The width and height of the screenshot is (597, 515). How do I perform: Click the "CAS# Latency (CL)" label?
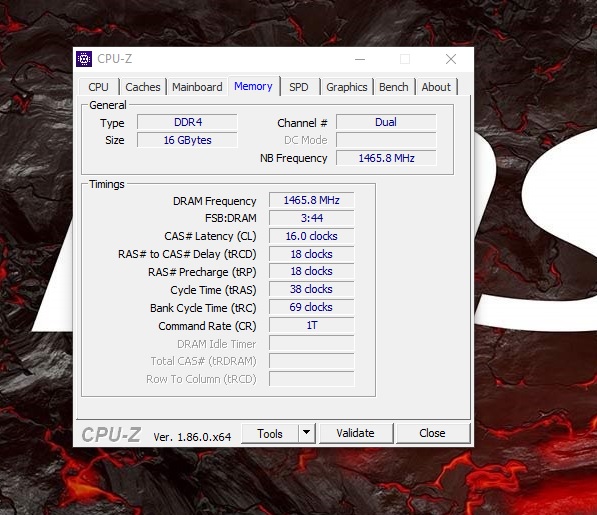pos(210,236)
